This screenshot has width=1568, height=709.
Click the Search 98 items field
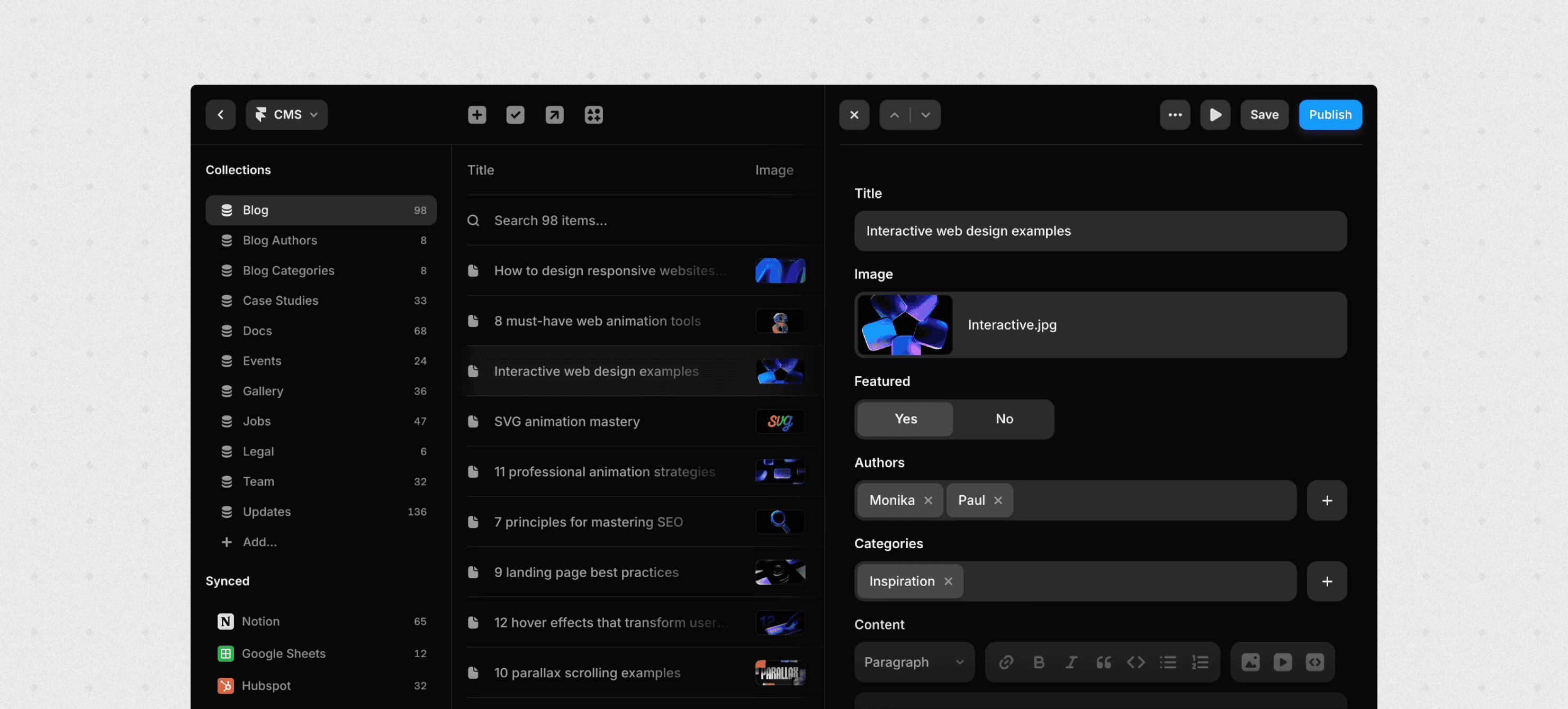[x=549, y=220]
